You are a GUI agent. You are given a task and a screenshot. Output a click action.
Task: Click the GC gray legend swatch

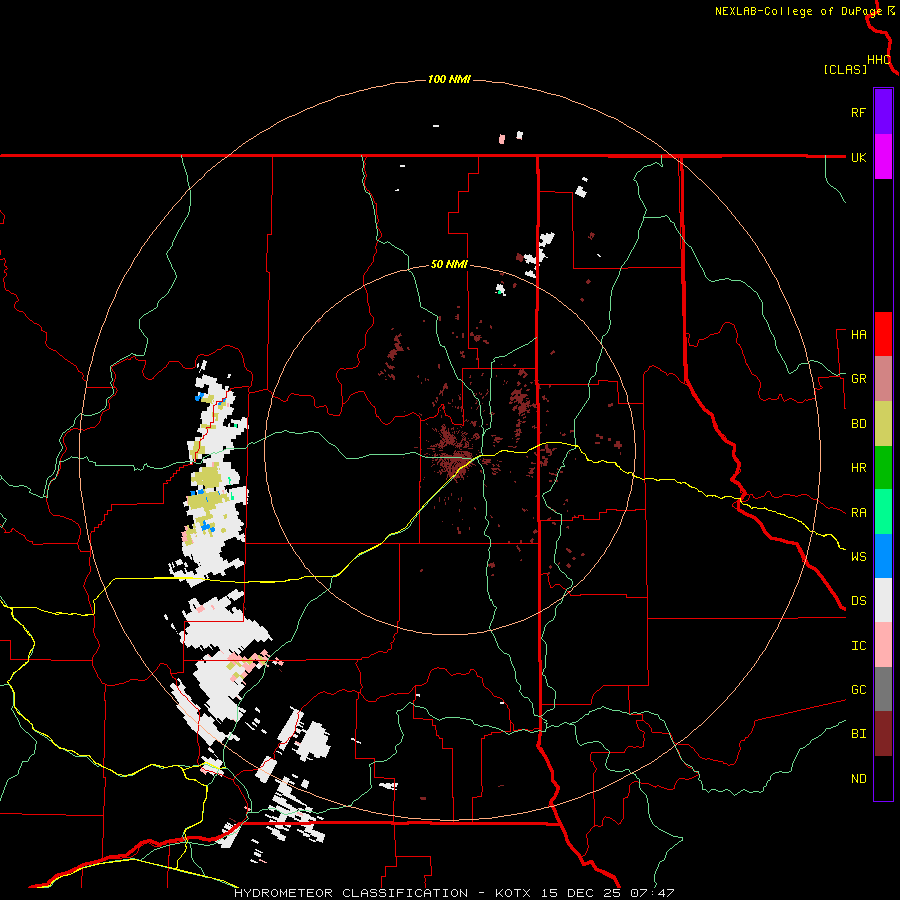tap(883, 689)
